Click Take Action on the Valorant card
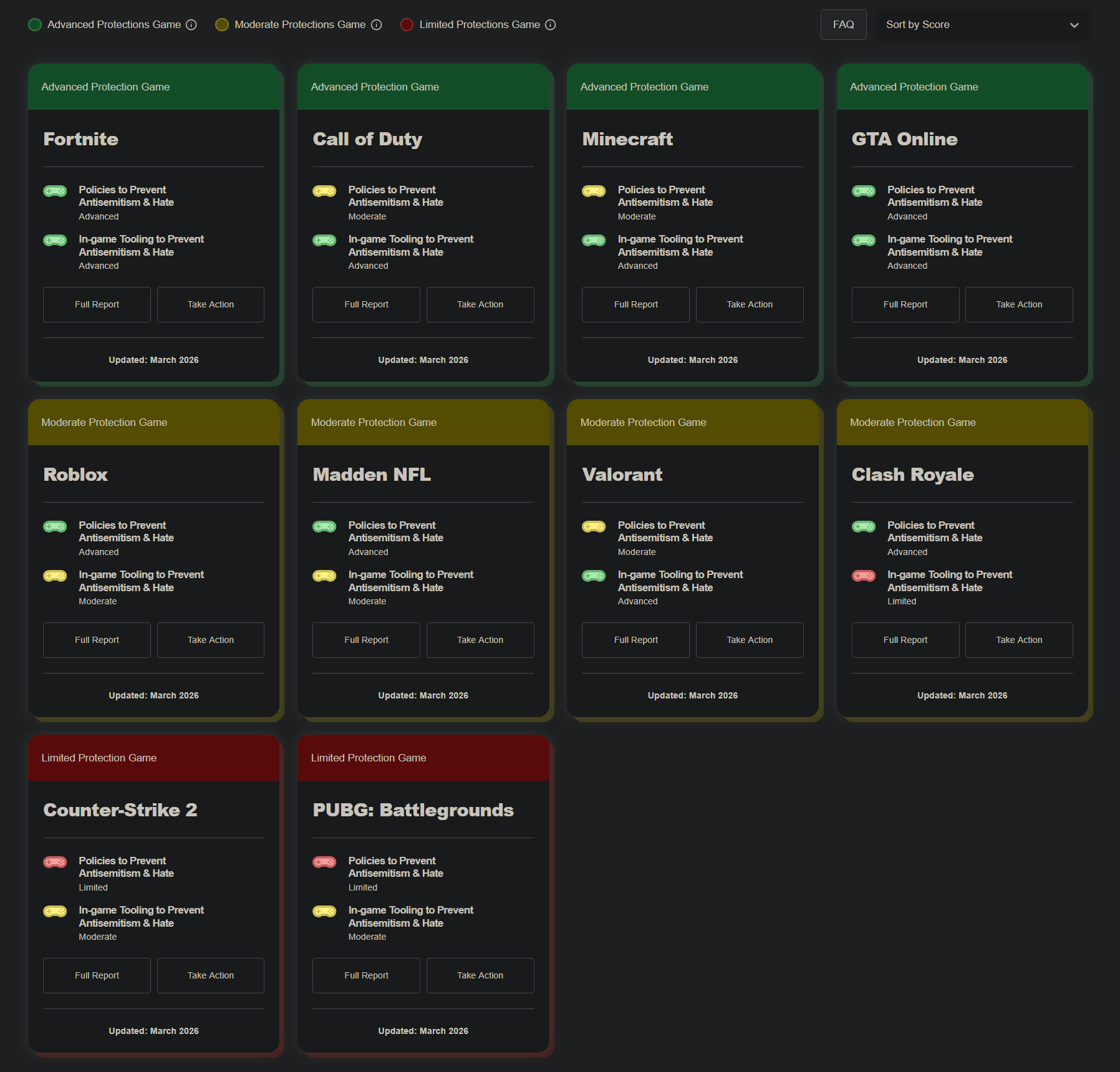This screenshot has height=1072, width=1120. coord(750,640)
